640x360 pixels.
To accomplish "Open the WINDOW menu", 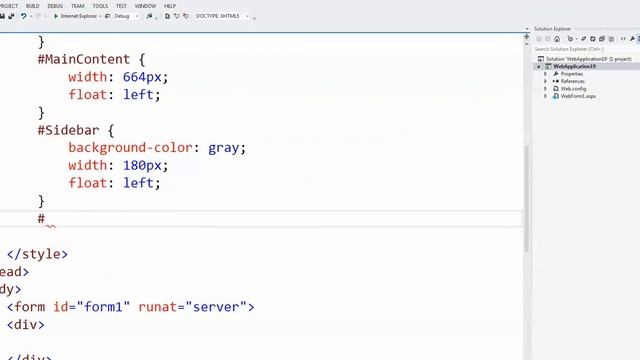I will (145, 6).
